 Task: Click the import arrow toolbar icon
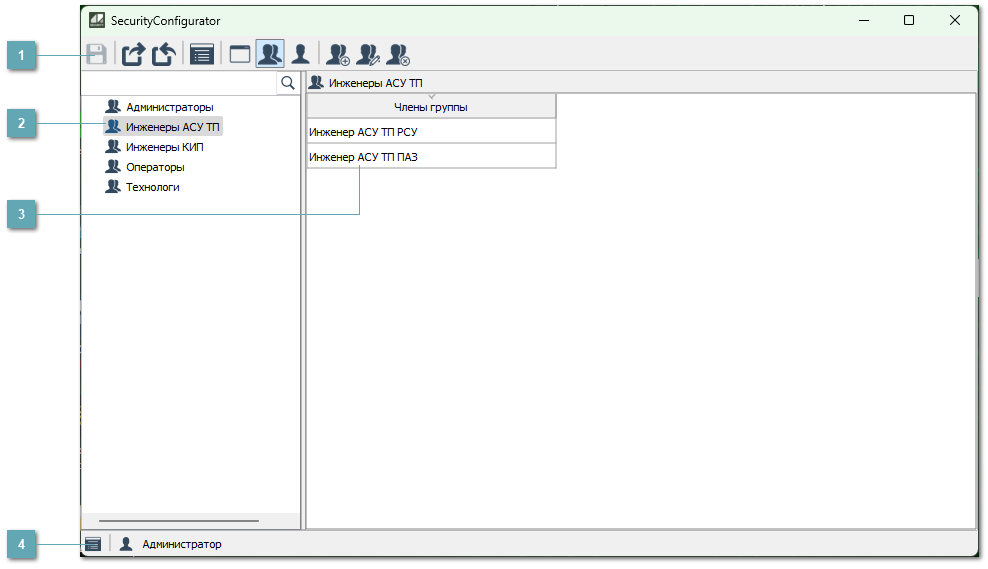click(x=163, y=54)
